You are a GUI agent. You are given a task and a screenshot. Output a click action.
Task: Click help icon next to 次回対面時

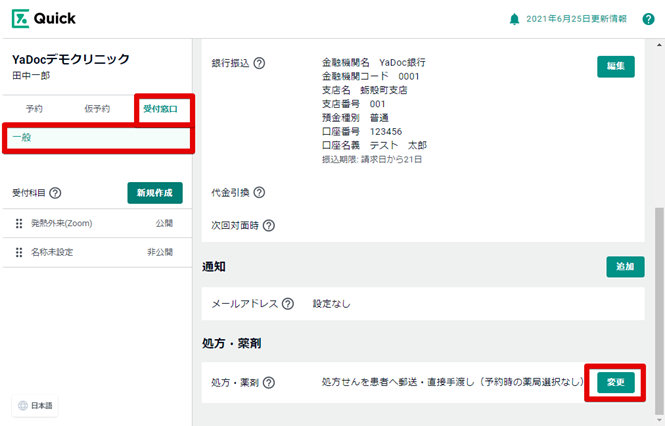269,225
